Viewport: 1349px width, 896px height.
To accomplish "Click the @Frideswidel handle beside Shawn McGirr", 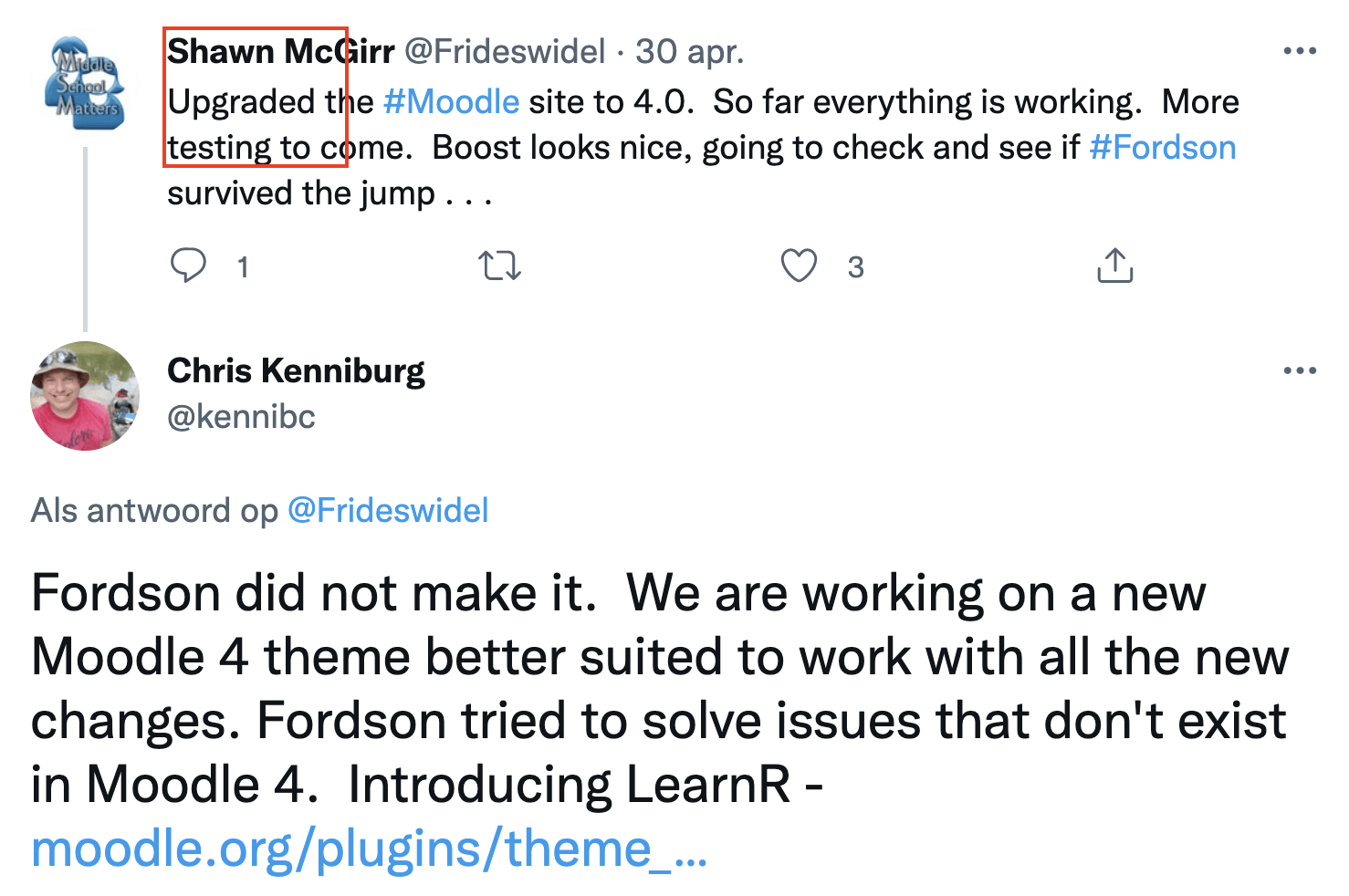I will [505, 51].
